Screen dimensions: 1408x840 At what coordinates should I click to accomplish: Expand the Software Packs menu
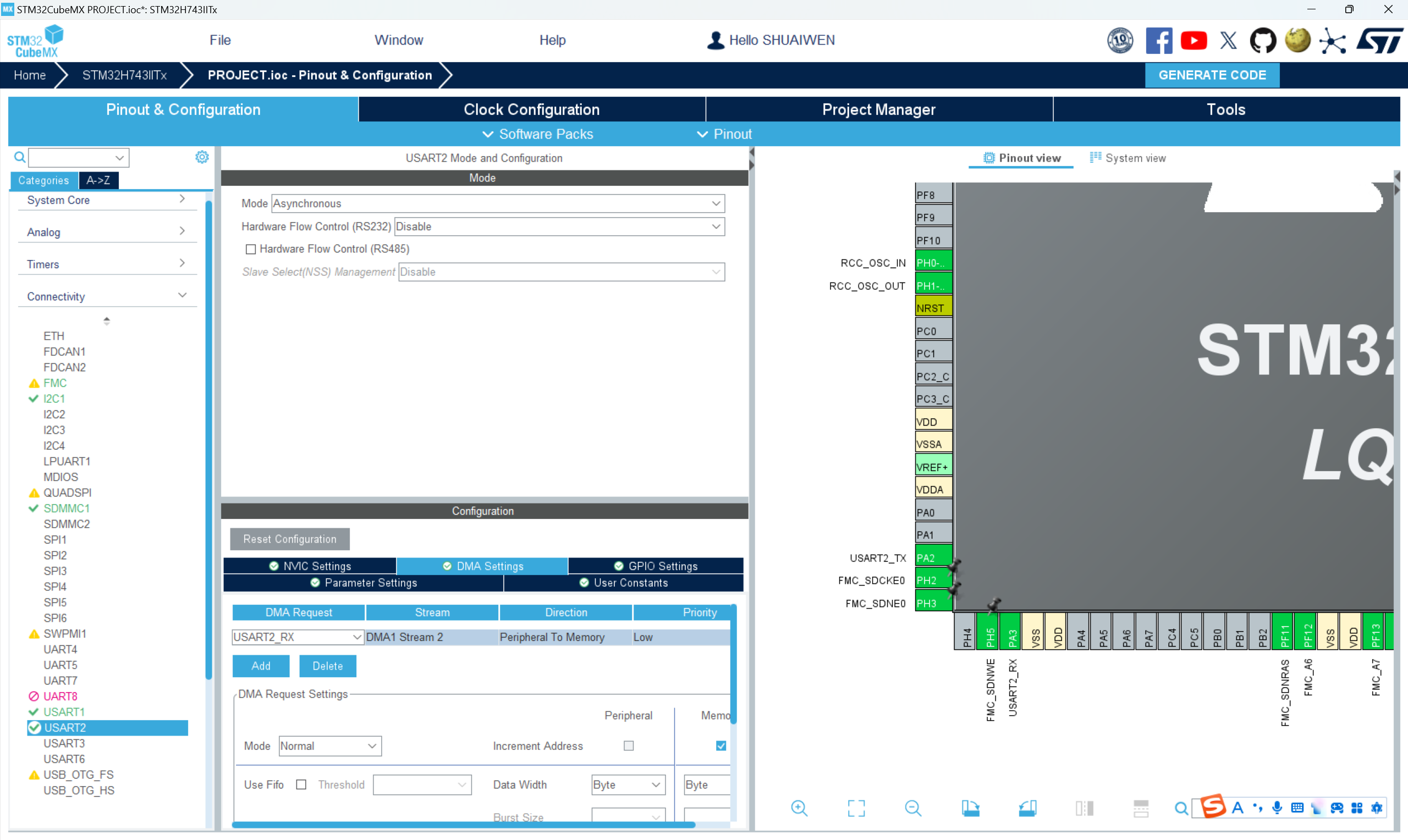(x=537, y=134)
